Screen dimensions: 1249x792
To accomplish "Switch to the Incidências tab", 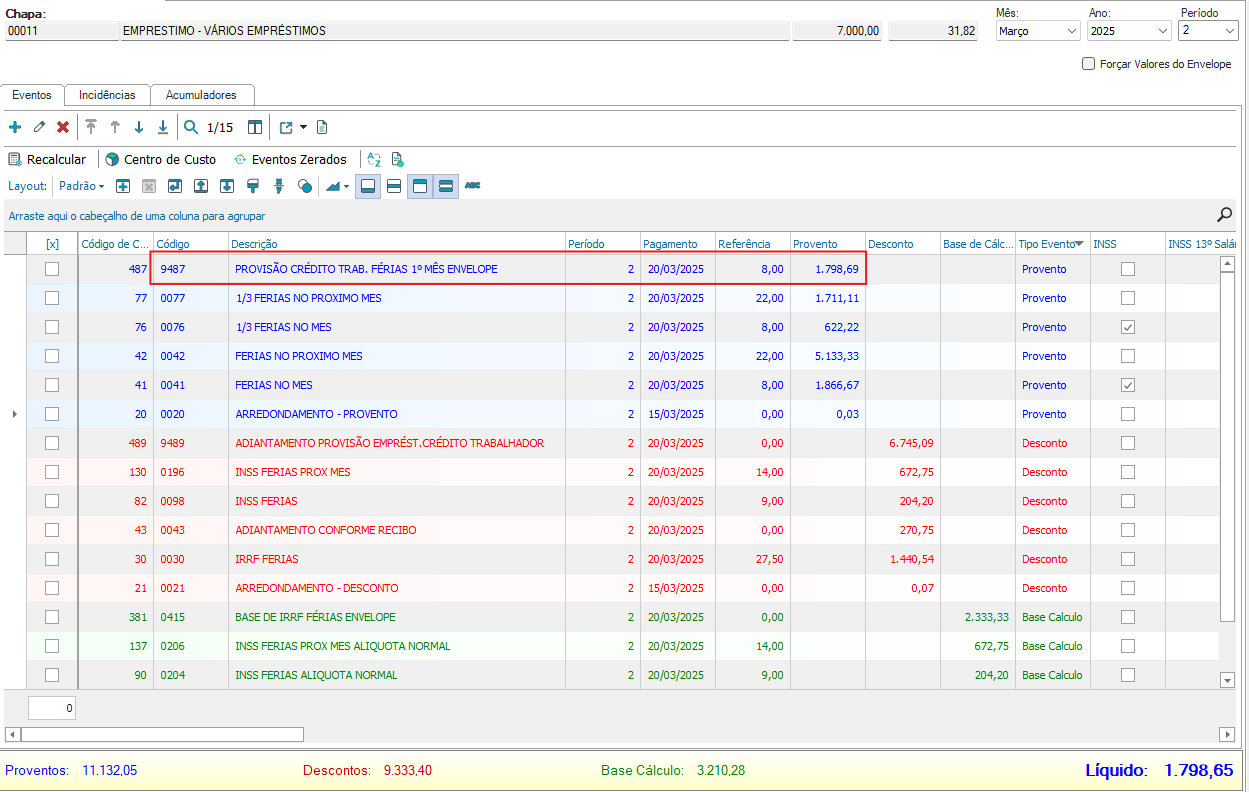I will (107, 95).
